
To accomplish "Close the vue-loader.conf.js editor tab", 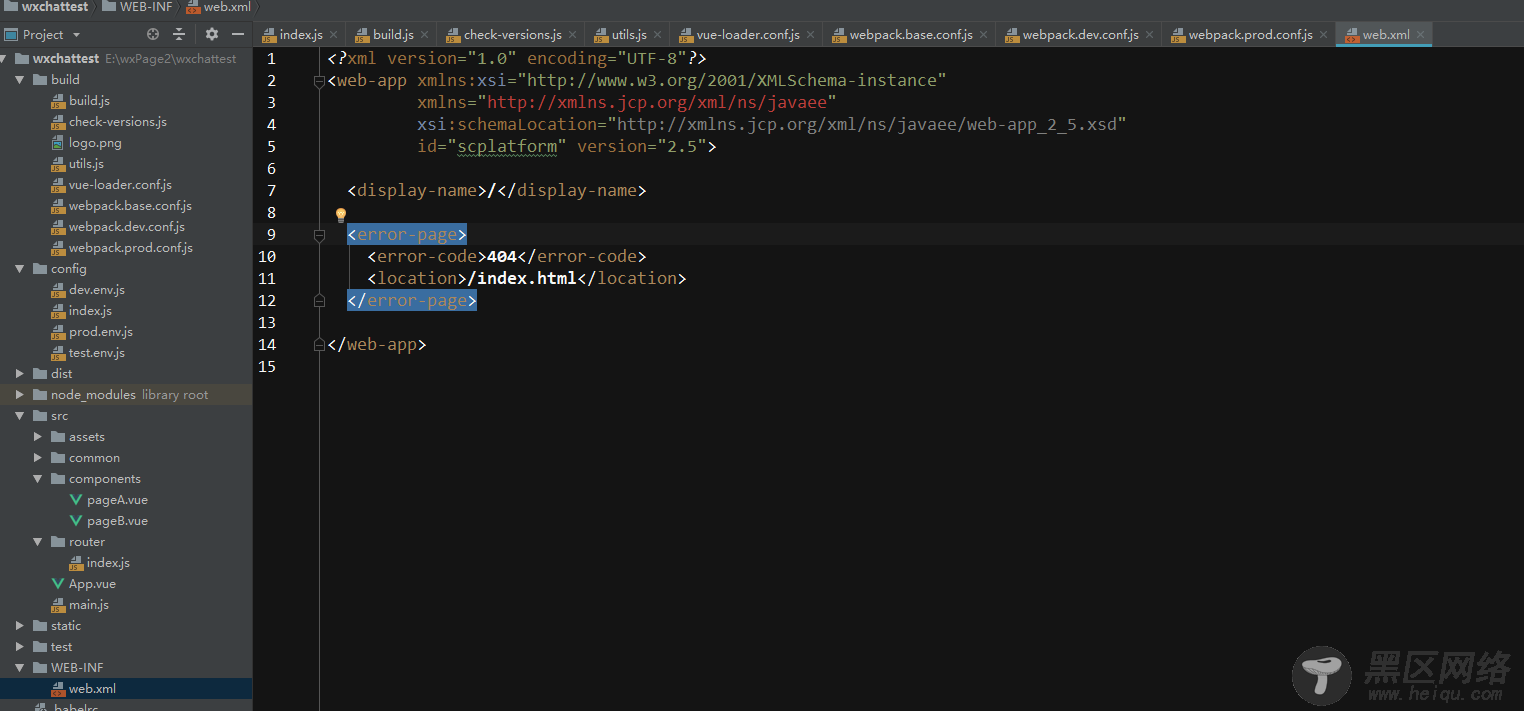I will click(811, 35).
